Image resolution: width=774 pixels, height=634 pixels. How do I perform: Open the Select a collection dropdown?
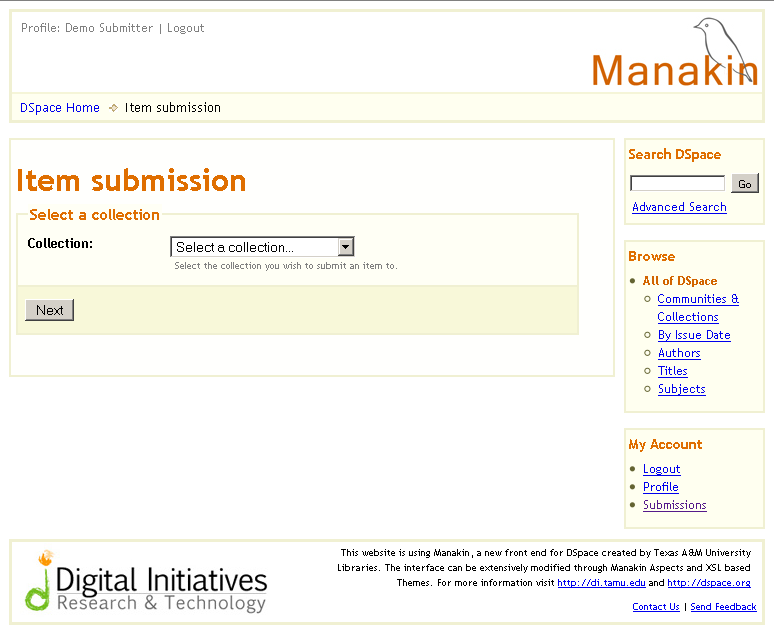(263, 247)
